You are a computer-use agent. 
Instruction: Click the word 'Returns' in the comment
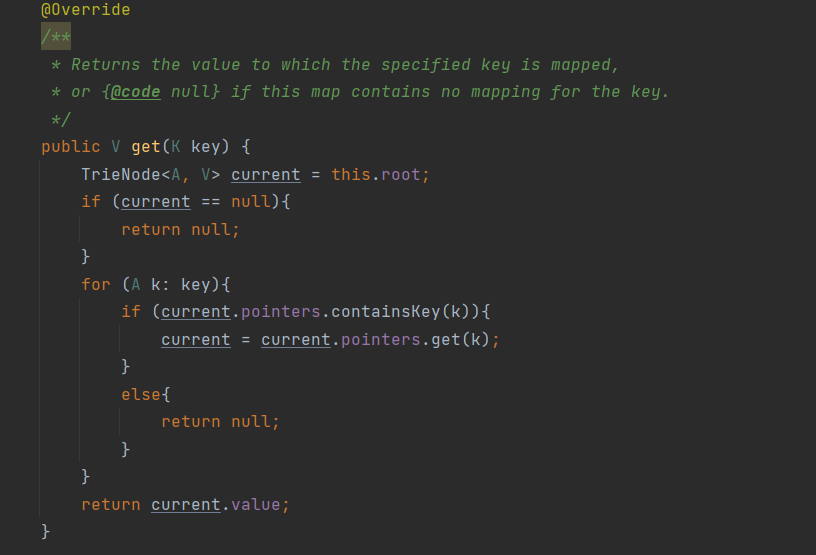coord(106,65)
